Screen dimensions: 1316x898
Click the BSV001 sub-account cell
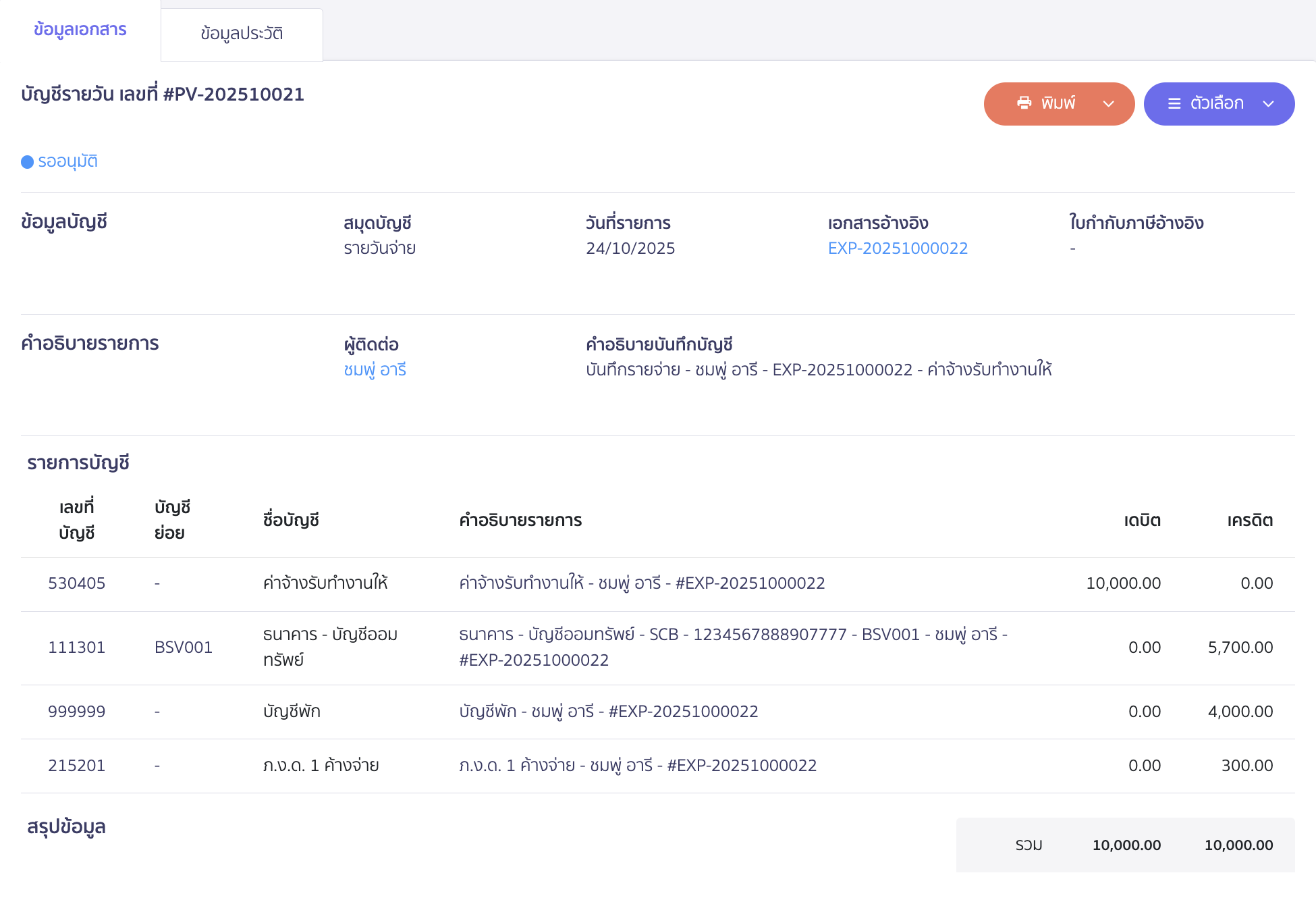click(184, 647)
